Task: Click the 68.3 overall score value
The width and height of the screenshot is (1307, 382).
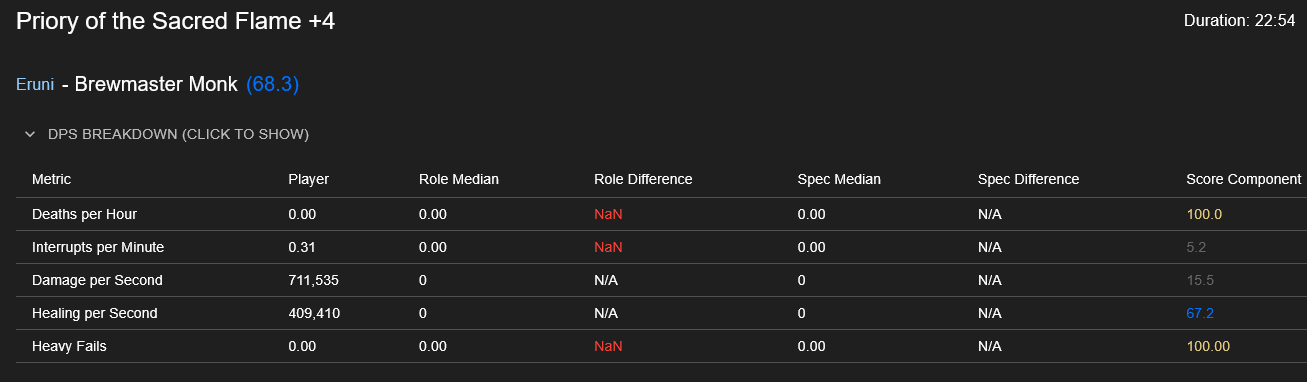Action: tap(272, 85)
